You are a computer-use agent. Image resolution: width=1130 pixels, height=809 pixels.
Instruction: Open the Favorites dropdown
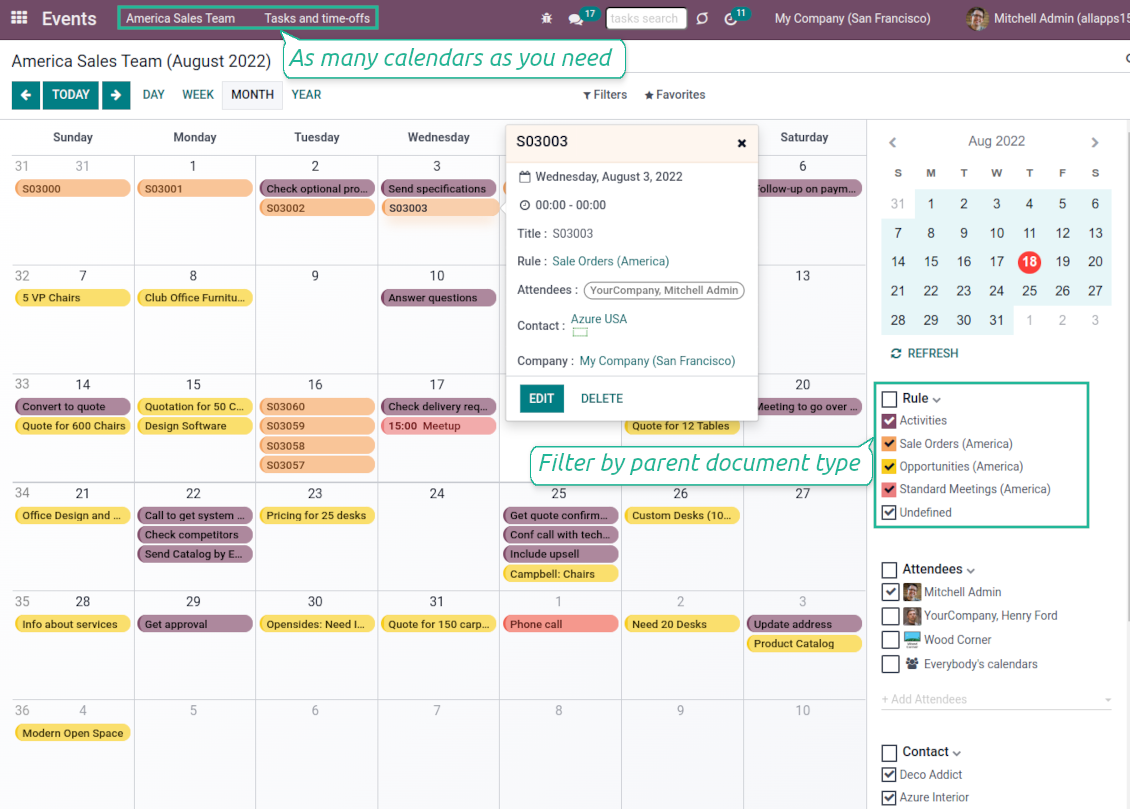point(675,95)
